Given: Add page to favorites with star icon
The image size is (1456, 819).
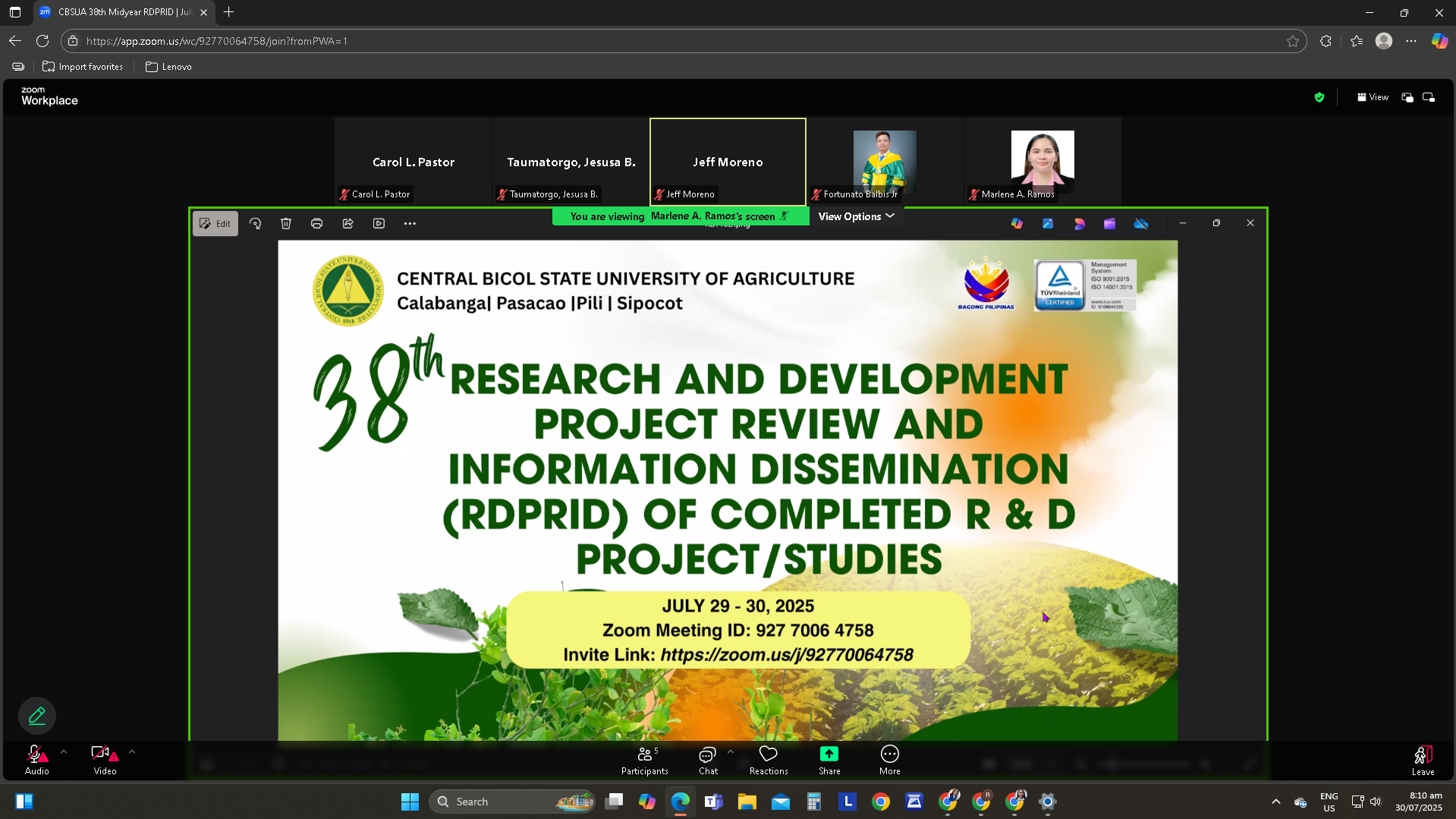Looking at the screenshot, I should tap(1292, 41).
